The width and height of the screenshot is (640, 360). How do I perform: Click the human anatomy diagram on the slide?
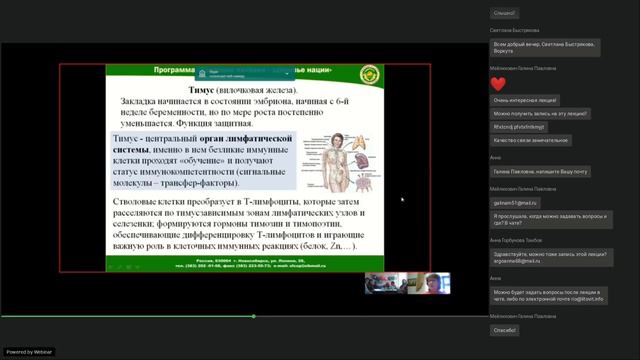341,162
